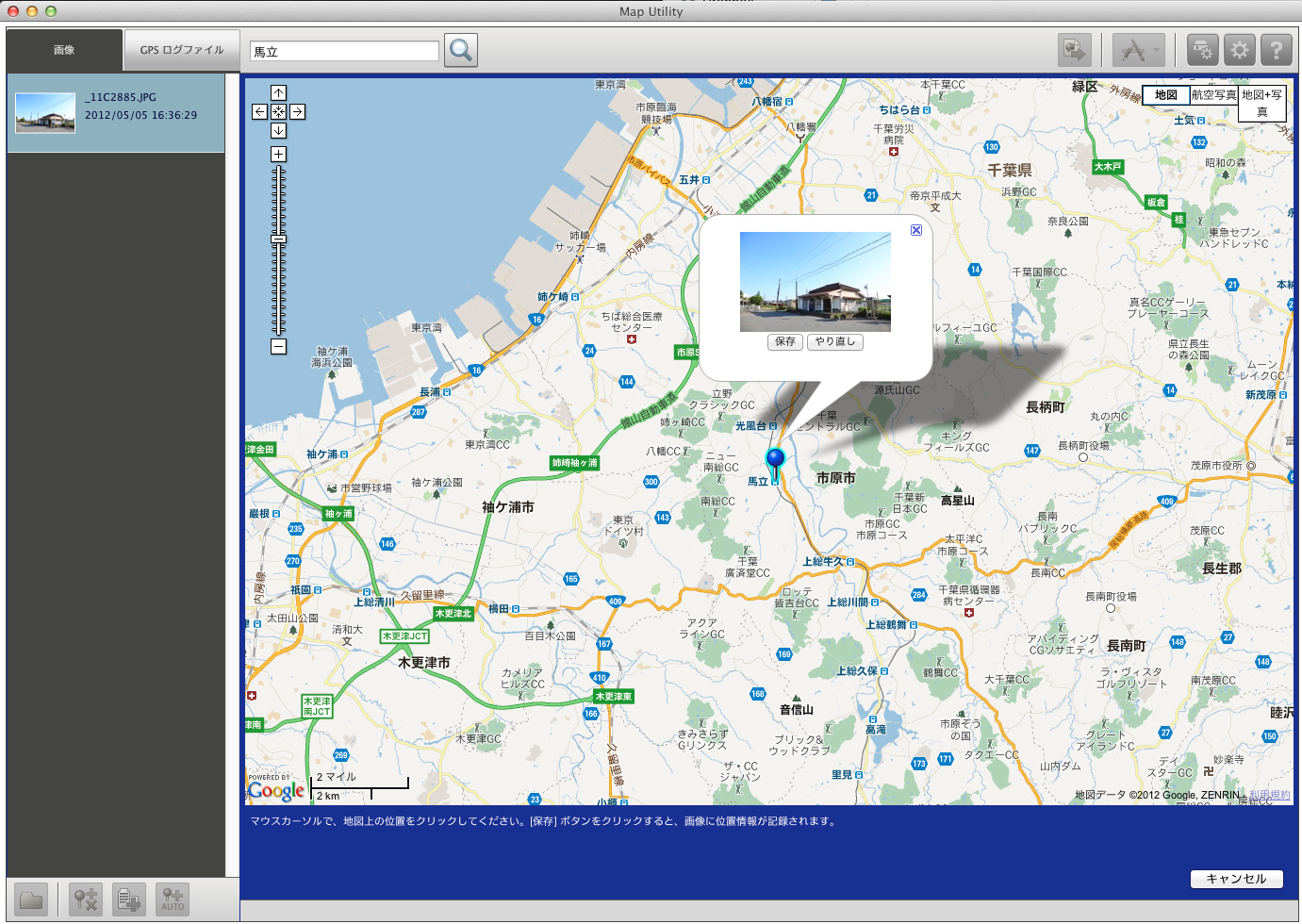Viewport: 1302px width, 924px height.
Task: Click the 五井 station label
Action: tap(689, 180)
